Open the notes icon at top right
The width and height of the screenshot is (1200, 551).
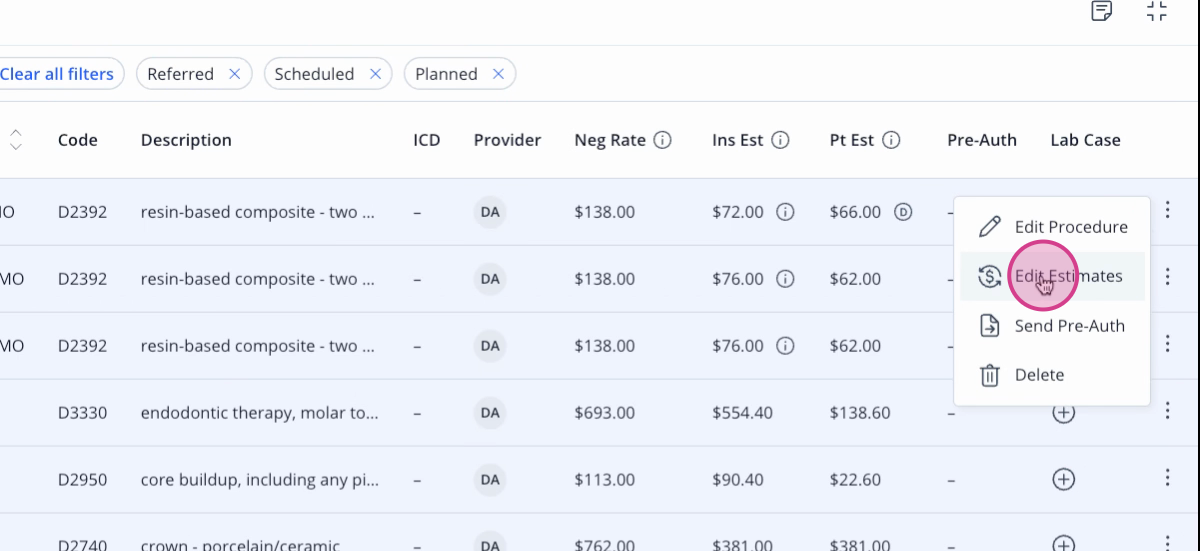[x=1101, y=12]
